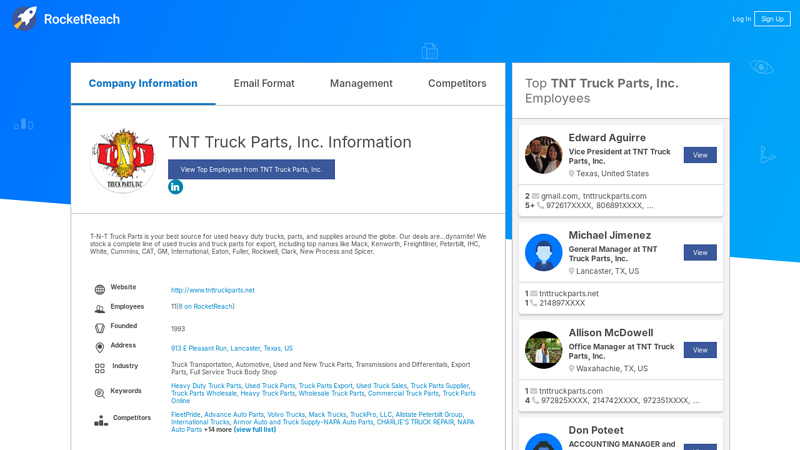Click the Used Truck Sales keyword

tap(382, 386)
